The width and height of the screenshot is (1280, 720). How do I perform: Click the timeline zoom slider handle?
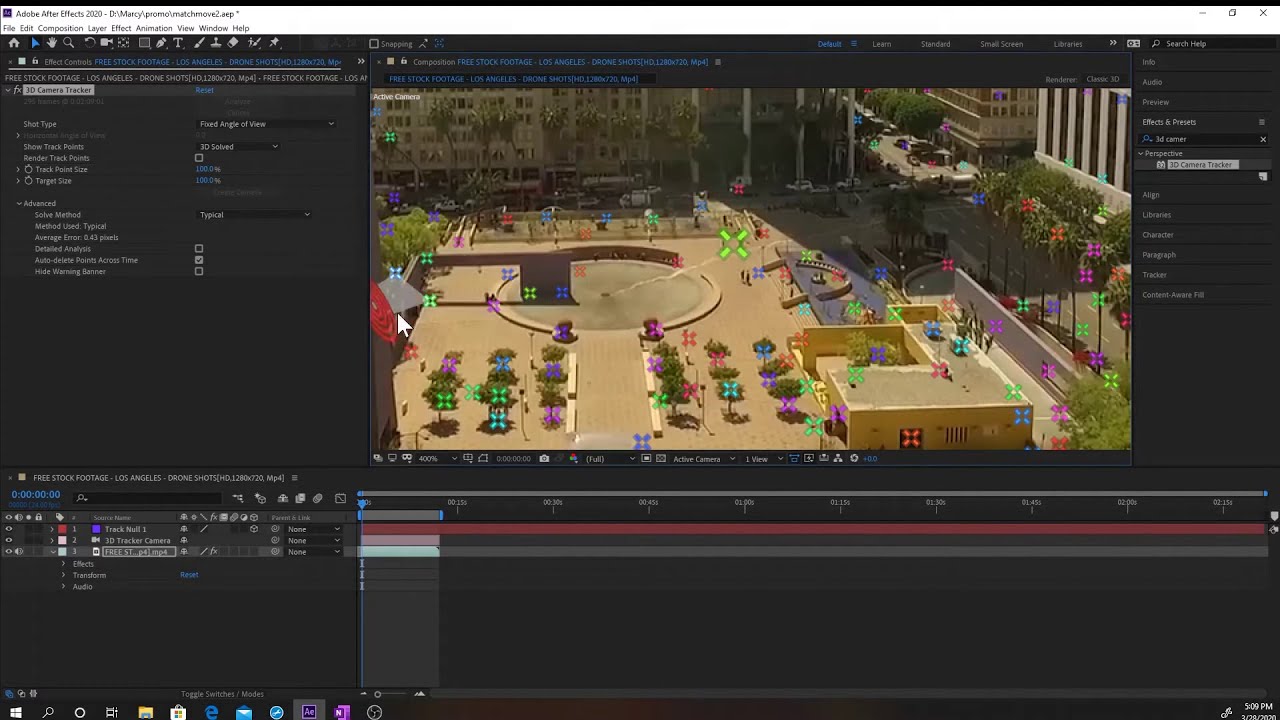click(377, 694)
